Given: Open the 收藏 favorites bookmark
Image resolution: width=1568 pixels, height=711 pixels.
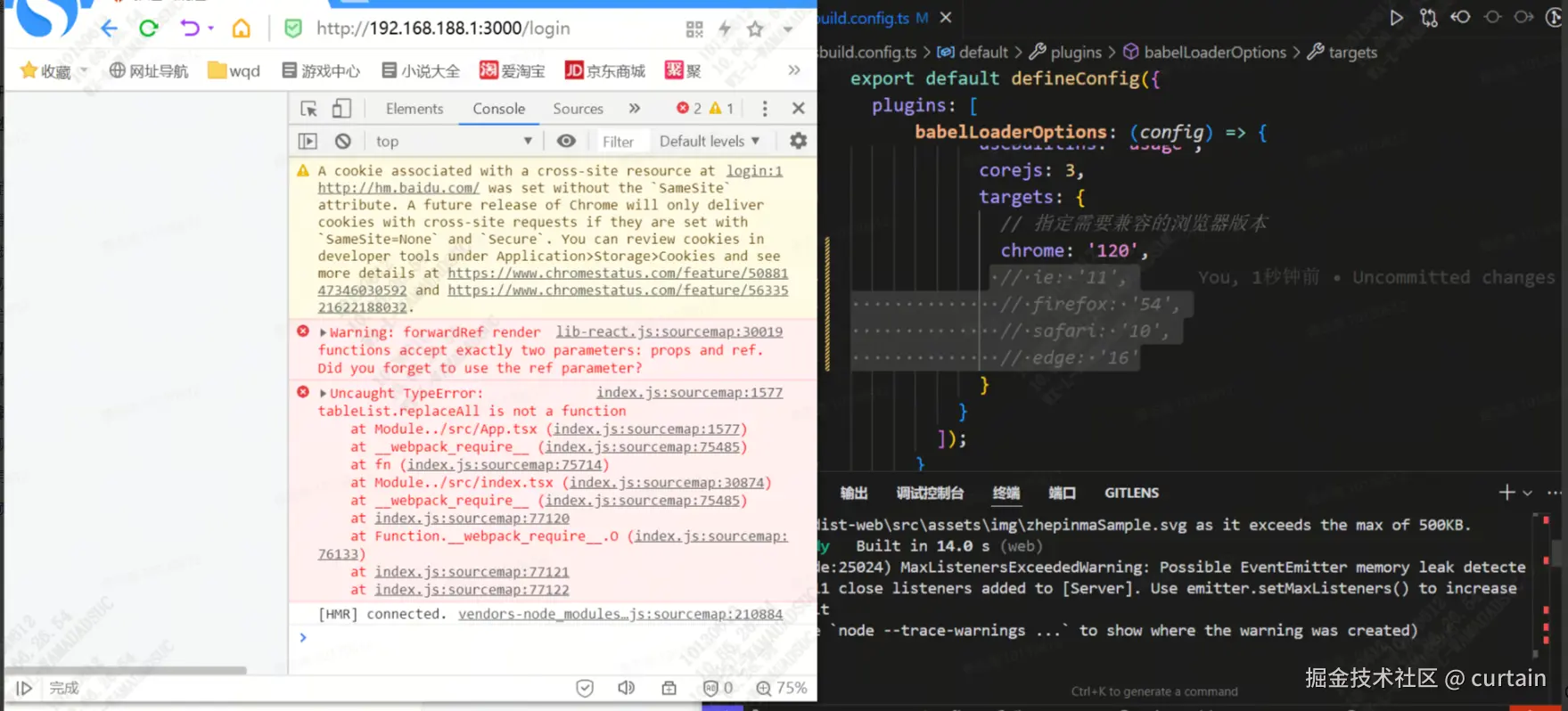Looking at the screenshot, I should (46, 70).
